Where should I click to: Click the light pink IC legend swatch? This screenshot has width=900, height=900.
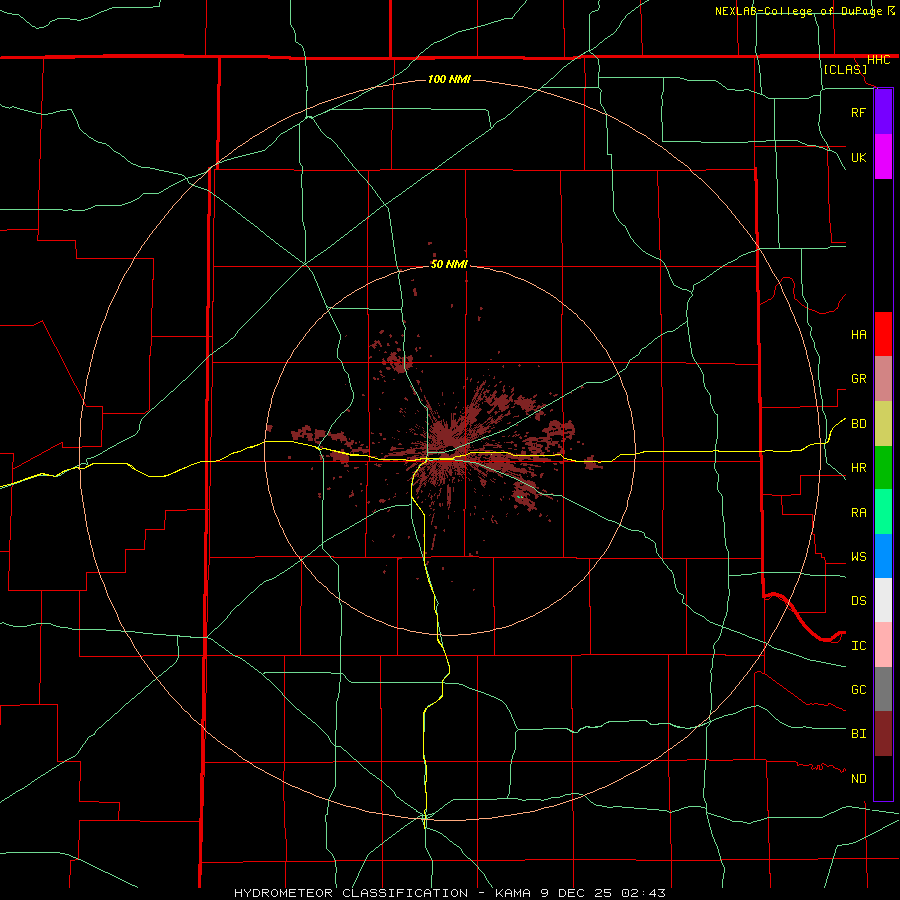(x=883, y=645)
